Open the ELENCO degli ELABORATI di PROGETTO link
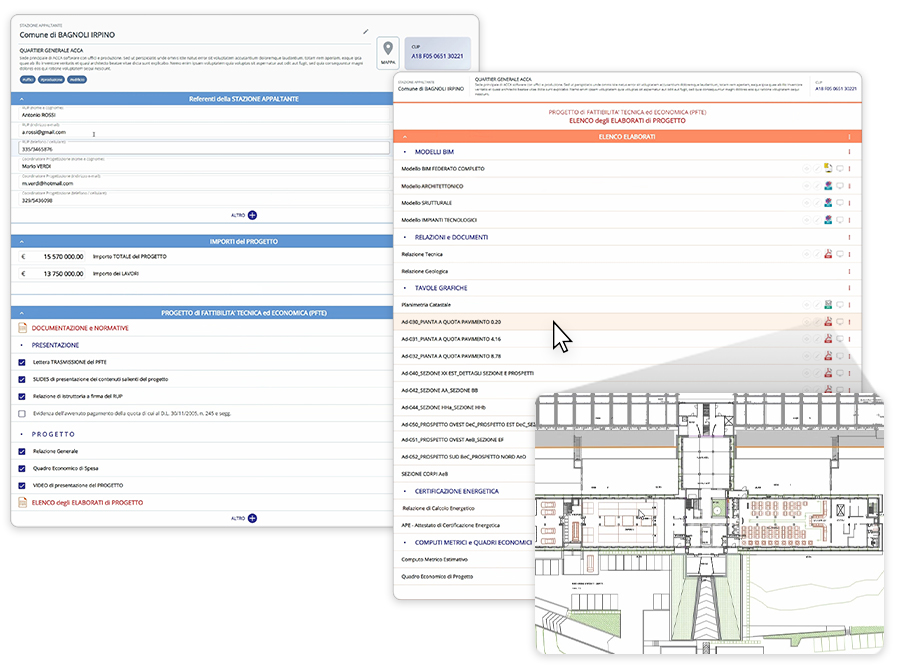Screen dimensions: 900x669 click(87, 503)
